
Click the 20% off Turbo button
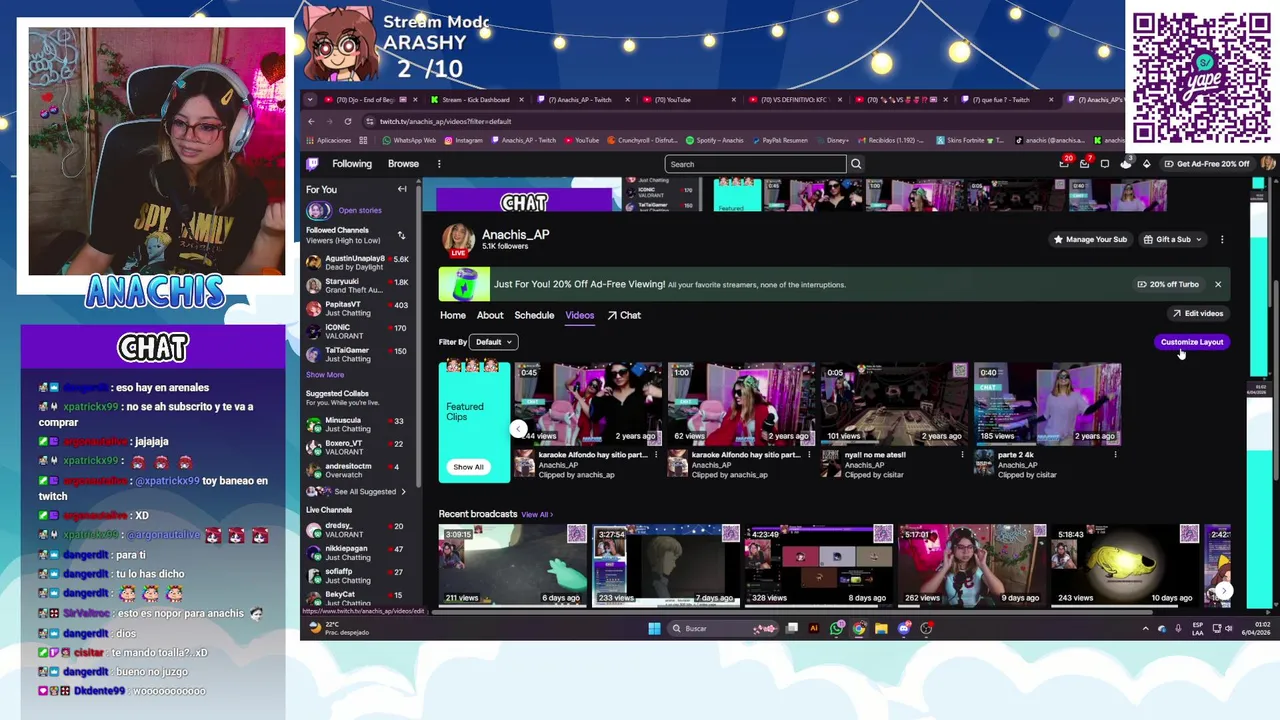pyautogui.click(x=1168, y=285)
